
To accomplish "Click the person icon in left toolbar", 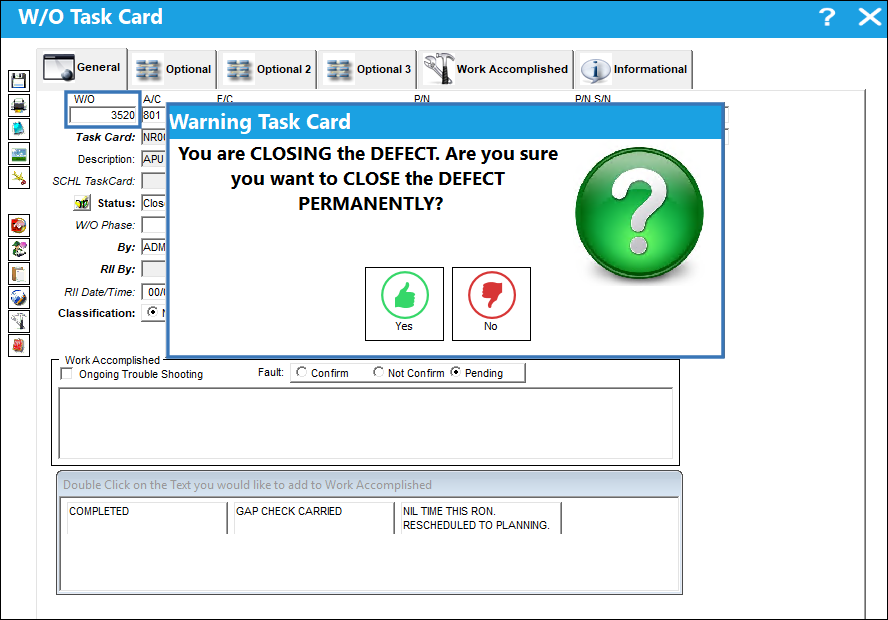I will 19,249.
